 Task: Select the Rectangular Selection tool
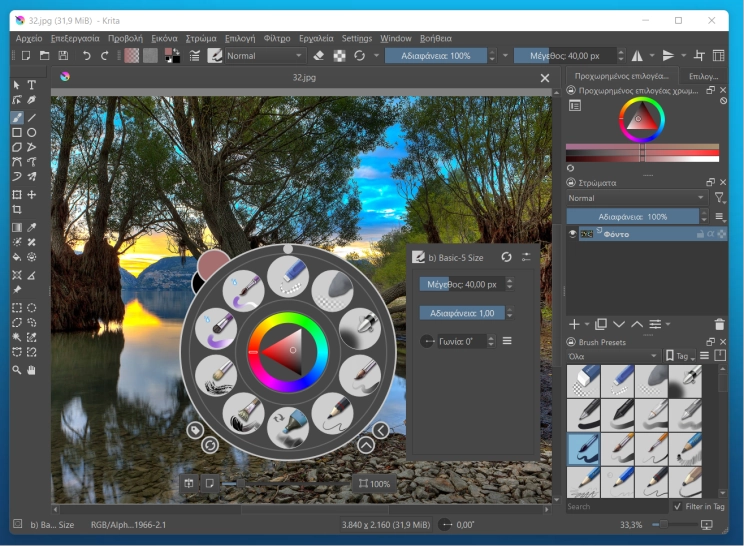[x=17, y=308]
